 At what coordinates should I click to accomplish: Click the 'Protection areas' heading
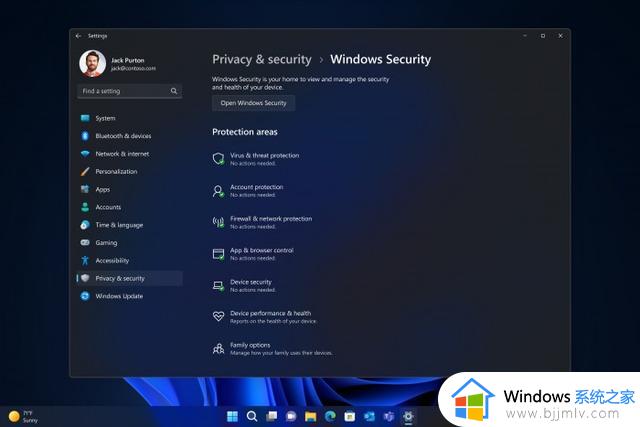[x=245, y=132]
